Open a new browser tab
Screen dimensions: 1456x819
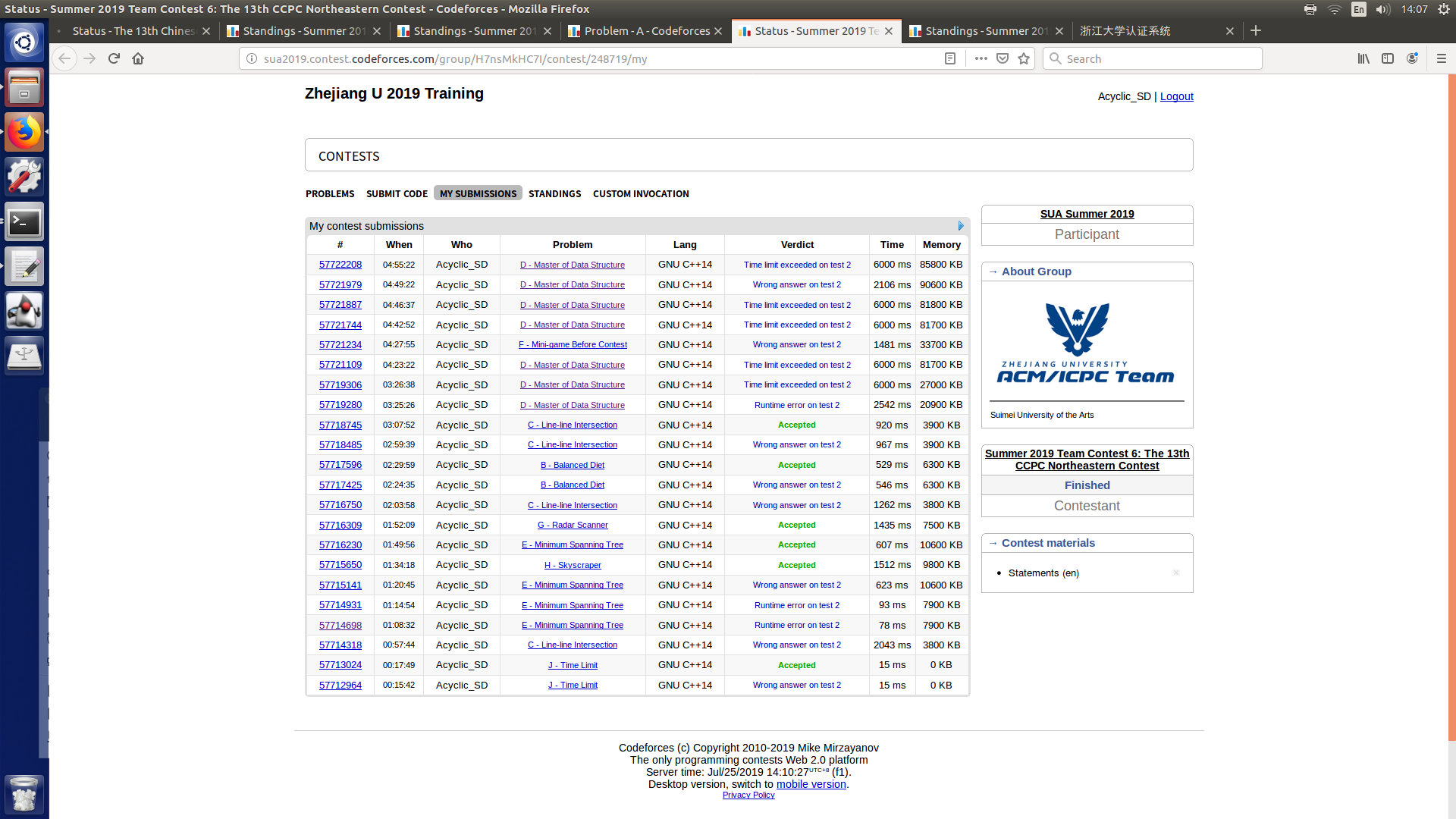point(1256,30)
